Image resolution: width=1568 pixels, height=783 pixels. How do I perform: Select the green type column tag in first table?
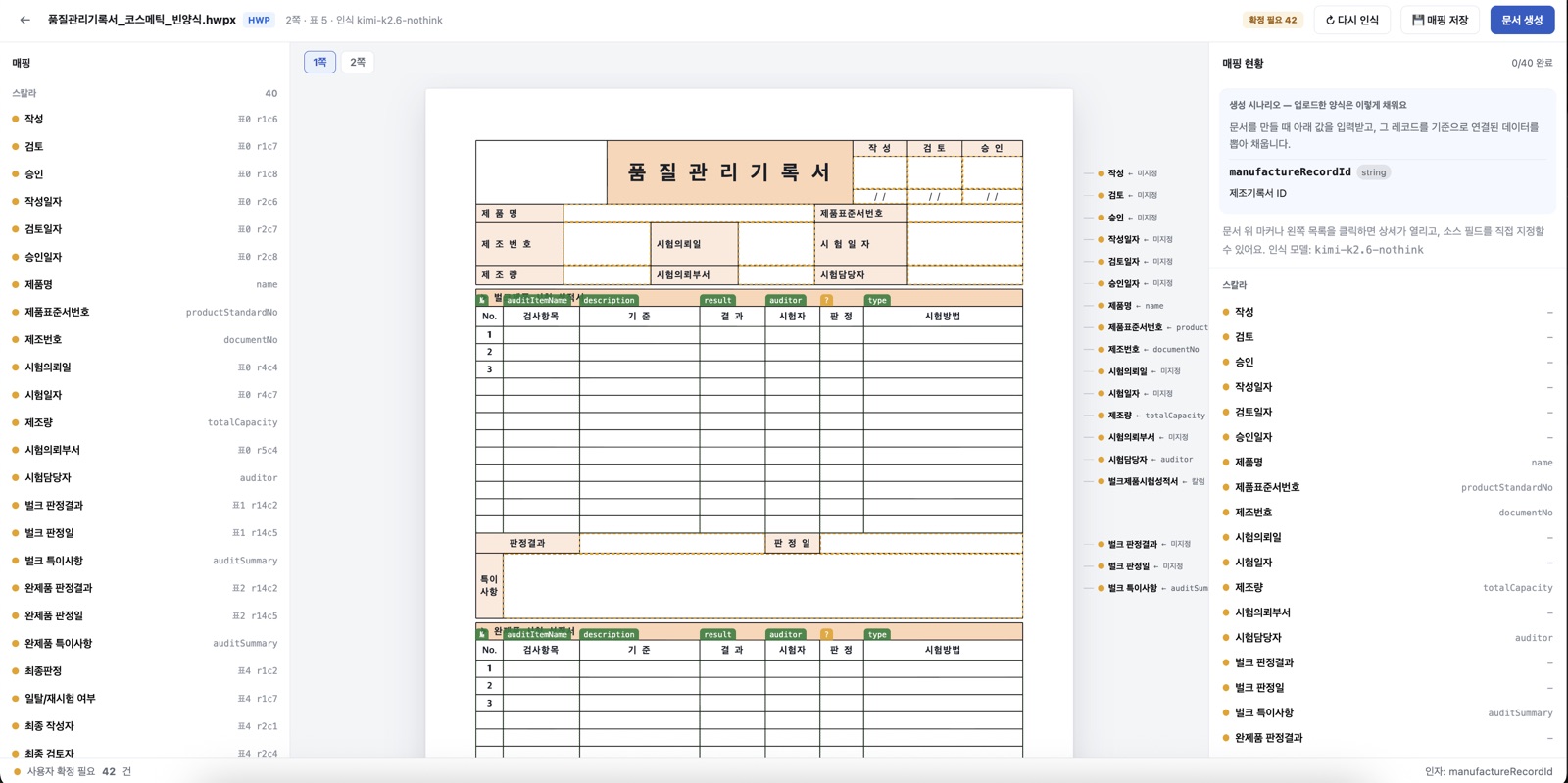(877, 301)
